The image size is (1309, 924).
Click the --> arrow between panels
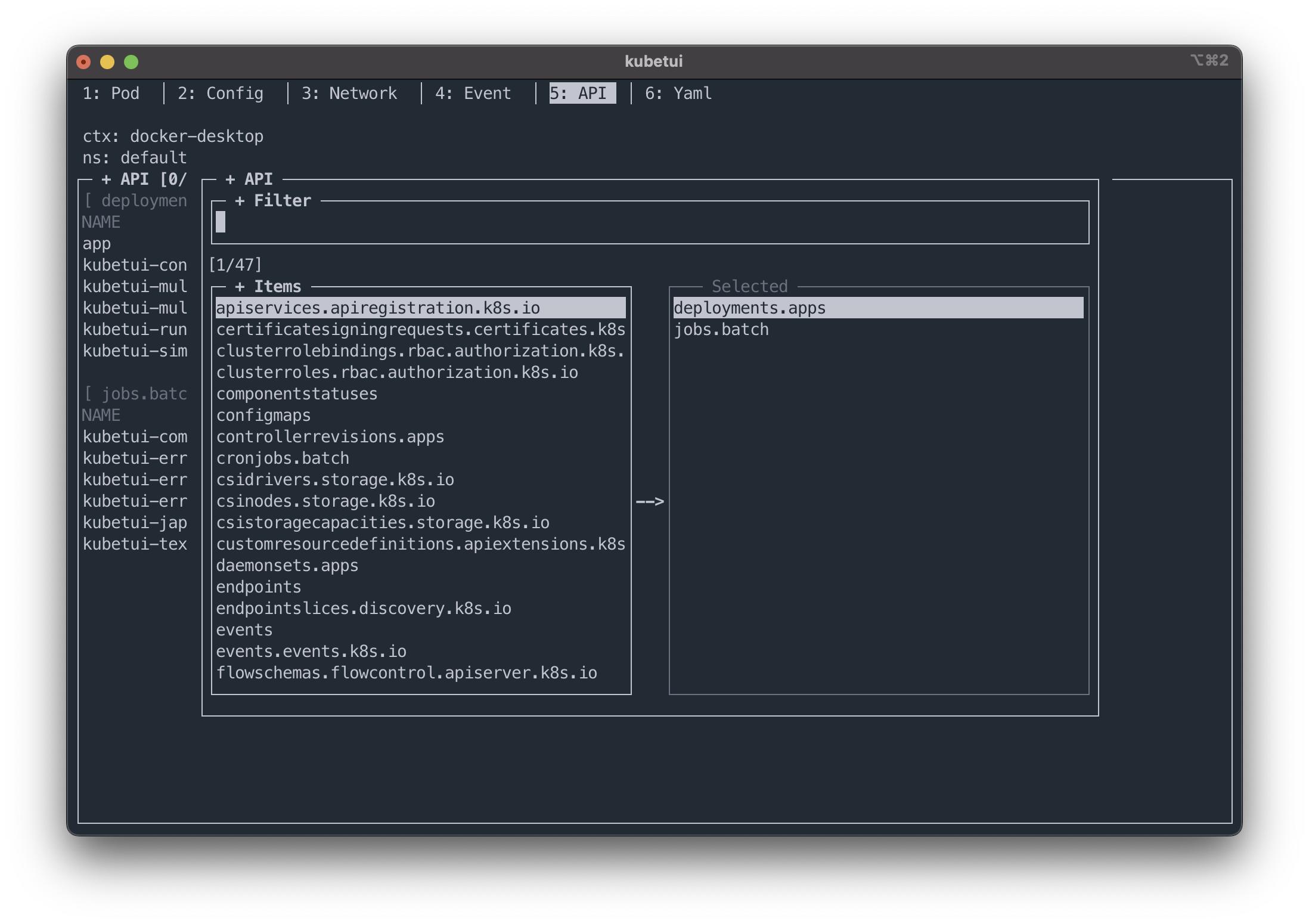[650, 501]
